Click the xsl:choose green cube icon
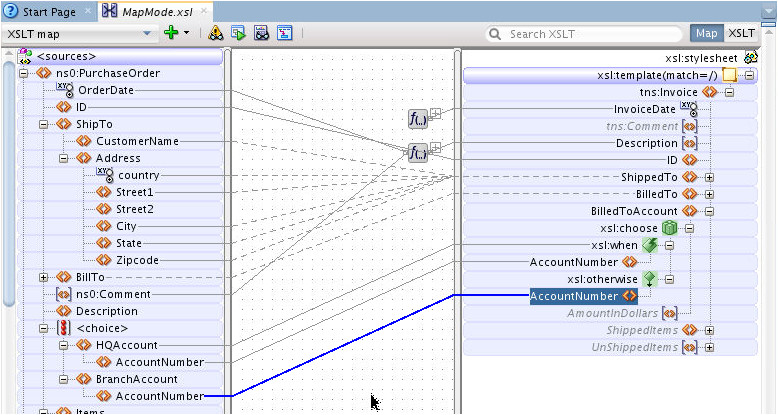 click(x=669, y=228)
